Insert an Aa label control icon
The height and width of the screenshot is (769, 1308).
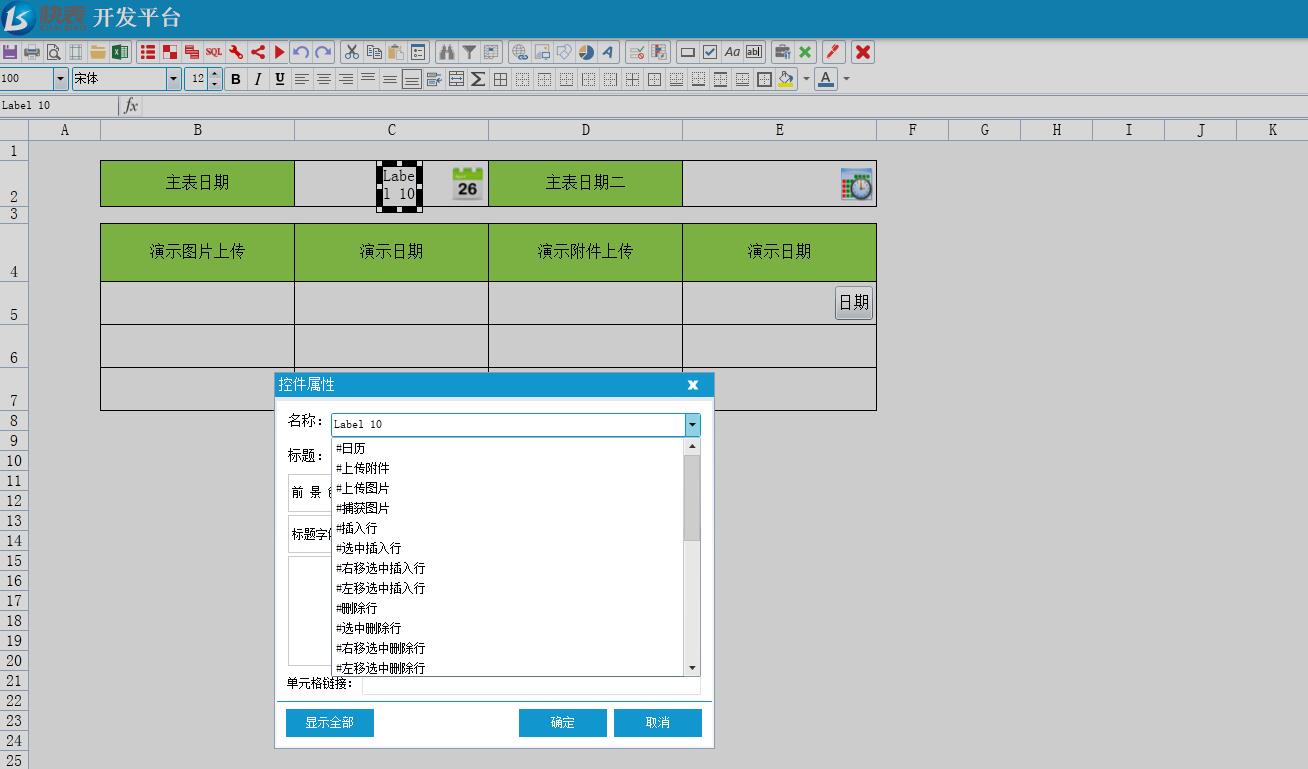[x=732, y=52]
